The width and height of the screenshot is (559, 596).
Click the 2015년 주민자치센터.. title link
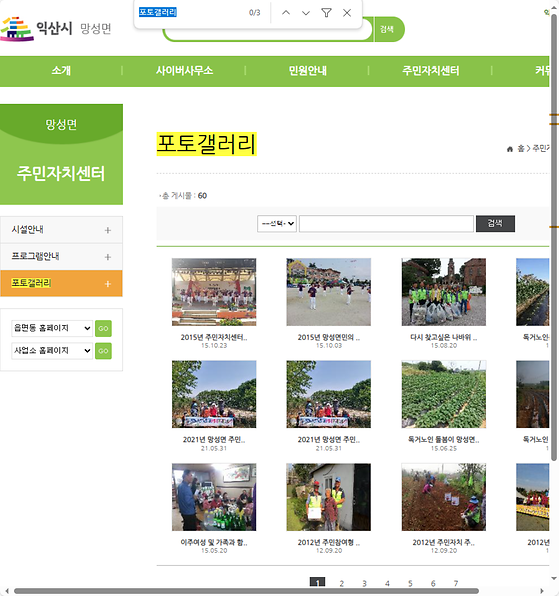pyautogui.click(x=214, y=337)
